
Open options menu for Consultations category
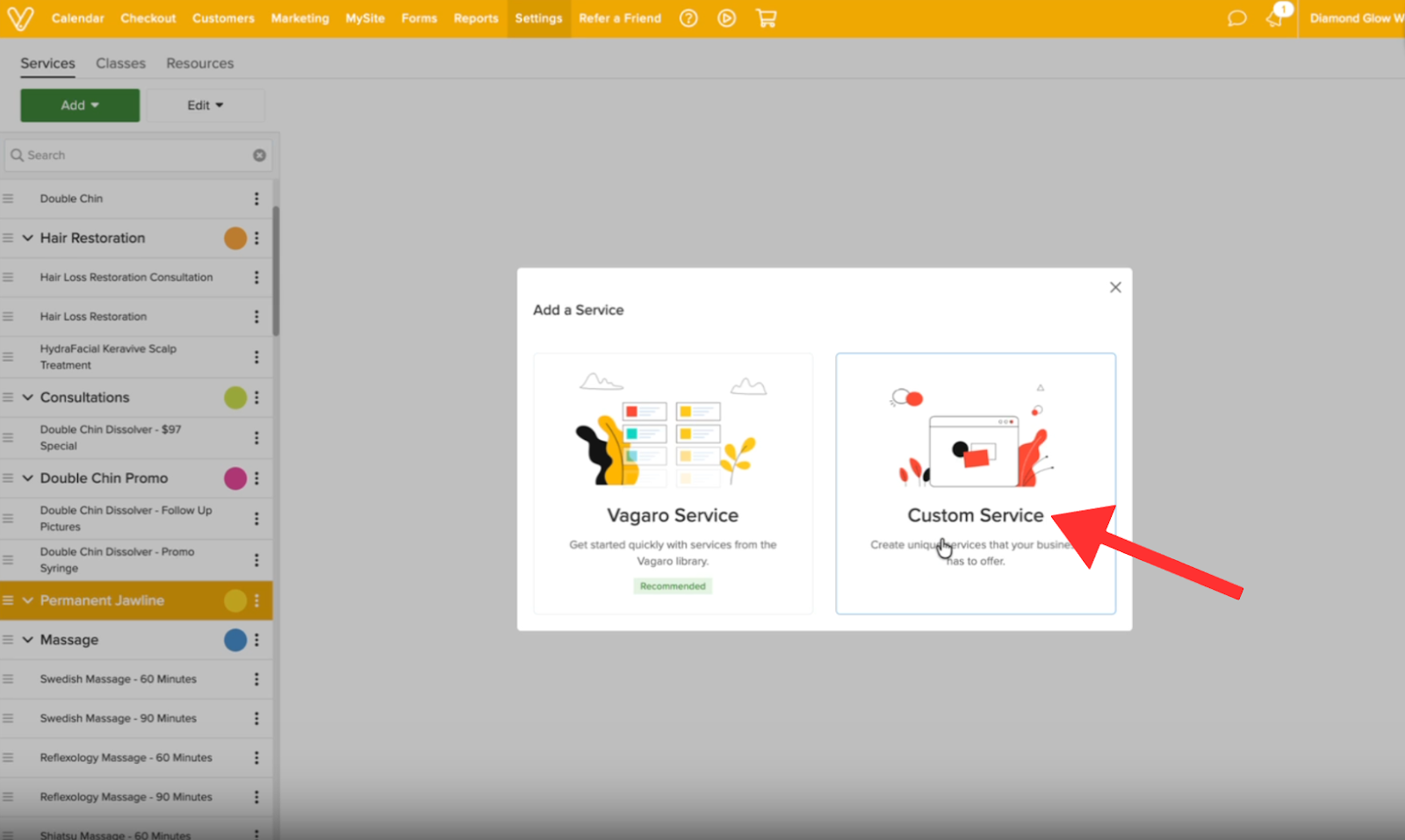pos(256,398)
